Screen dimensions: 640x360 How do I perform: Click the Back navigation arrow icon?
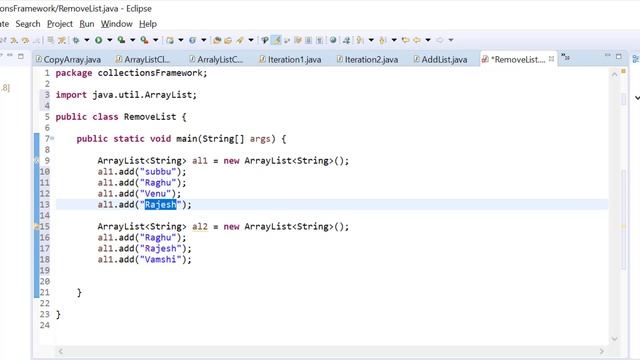pyautogui.click(x=417, y=40)
